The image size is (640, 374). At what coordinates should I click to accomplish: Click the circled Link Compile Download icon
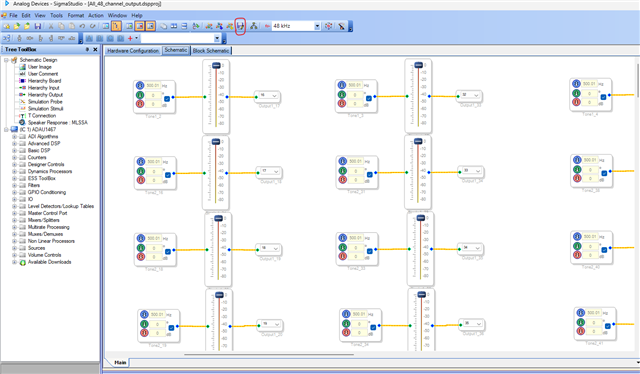[x=240, y=26]
